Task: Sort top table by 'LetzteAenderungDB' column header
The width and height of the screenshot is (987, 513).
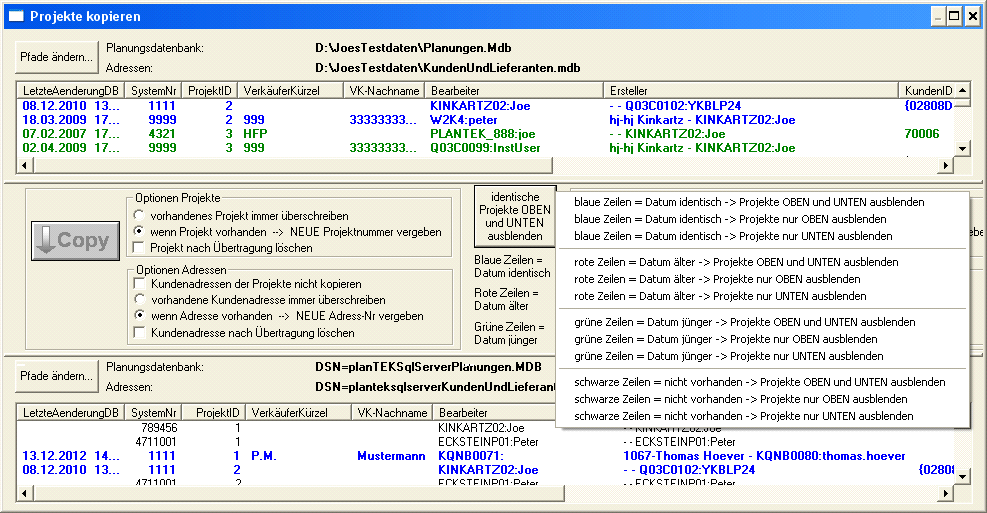Action: pyautogui.click(x=70, y=90)
